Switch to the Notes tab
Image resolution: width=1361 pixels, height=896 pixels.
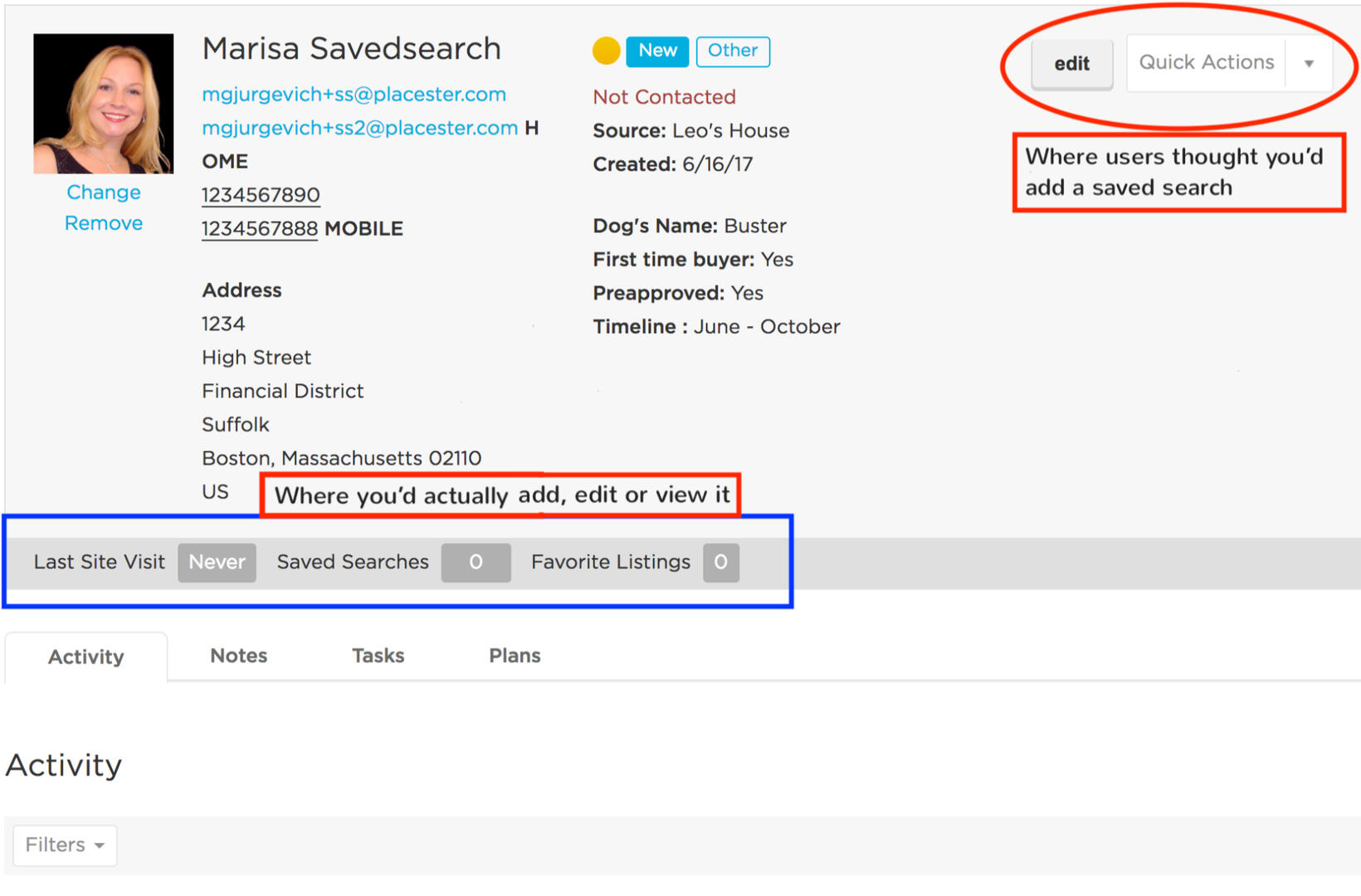(x=238, y=655)
